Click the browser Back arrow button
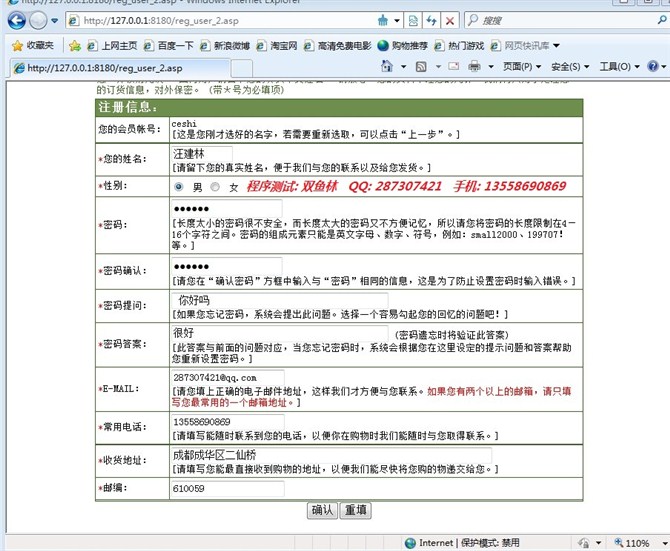Image resolution: width=670 pixels, height=551 pixels. (17, 21)
